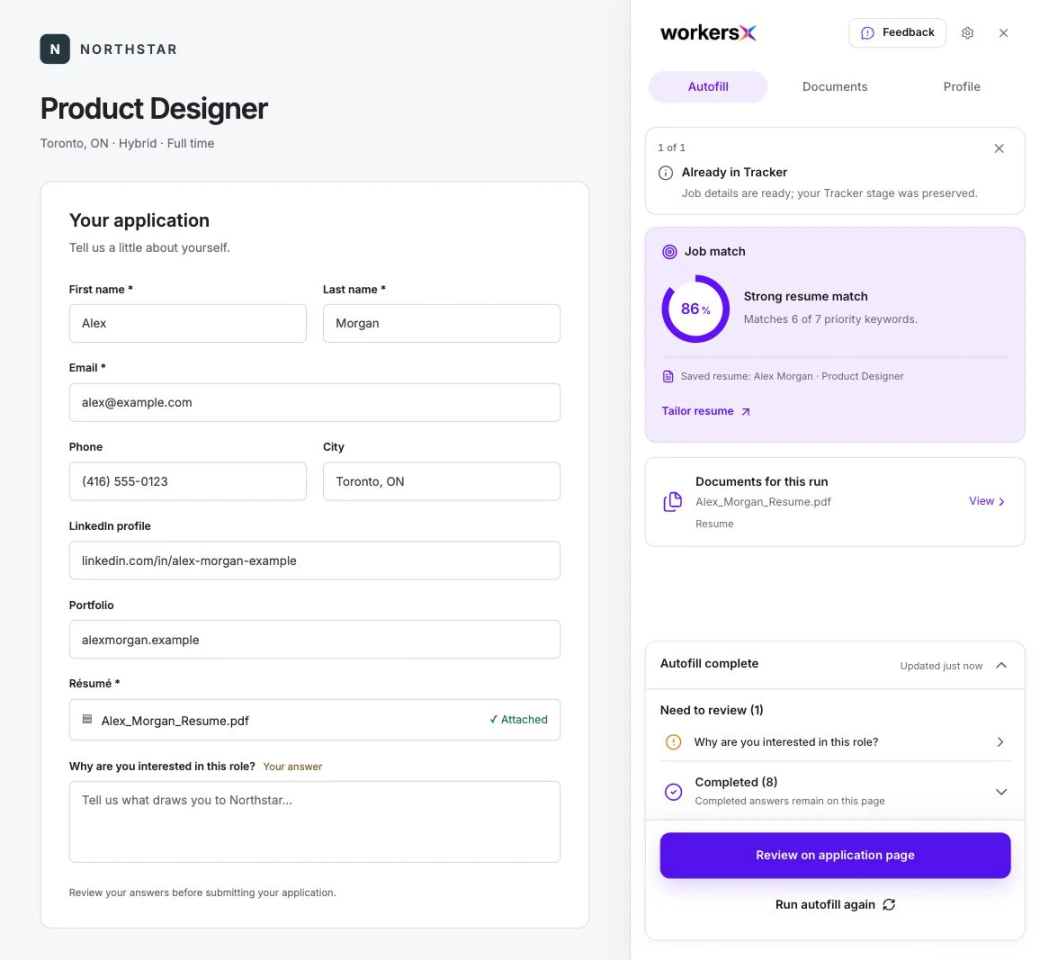The image size is (1040, 960).
Task: Click the 'Need to review (1)' heading
Action: click(x=711, y=711)
